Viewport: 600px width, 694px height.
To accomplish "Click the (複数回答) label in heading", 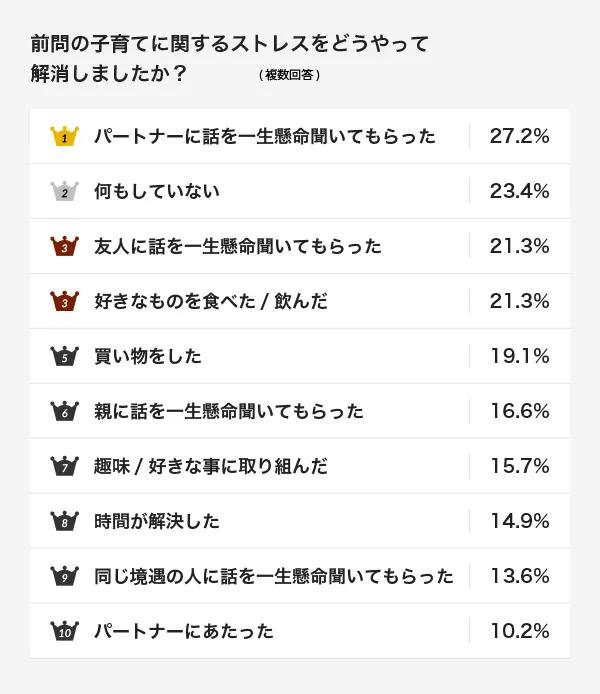I will pos(289,75).
